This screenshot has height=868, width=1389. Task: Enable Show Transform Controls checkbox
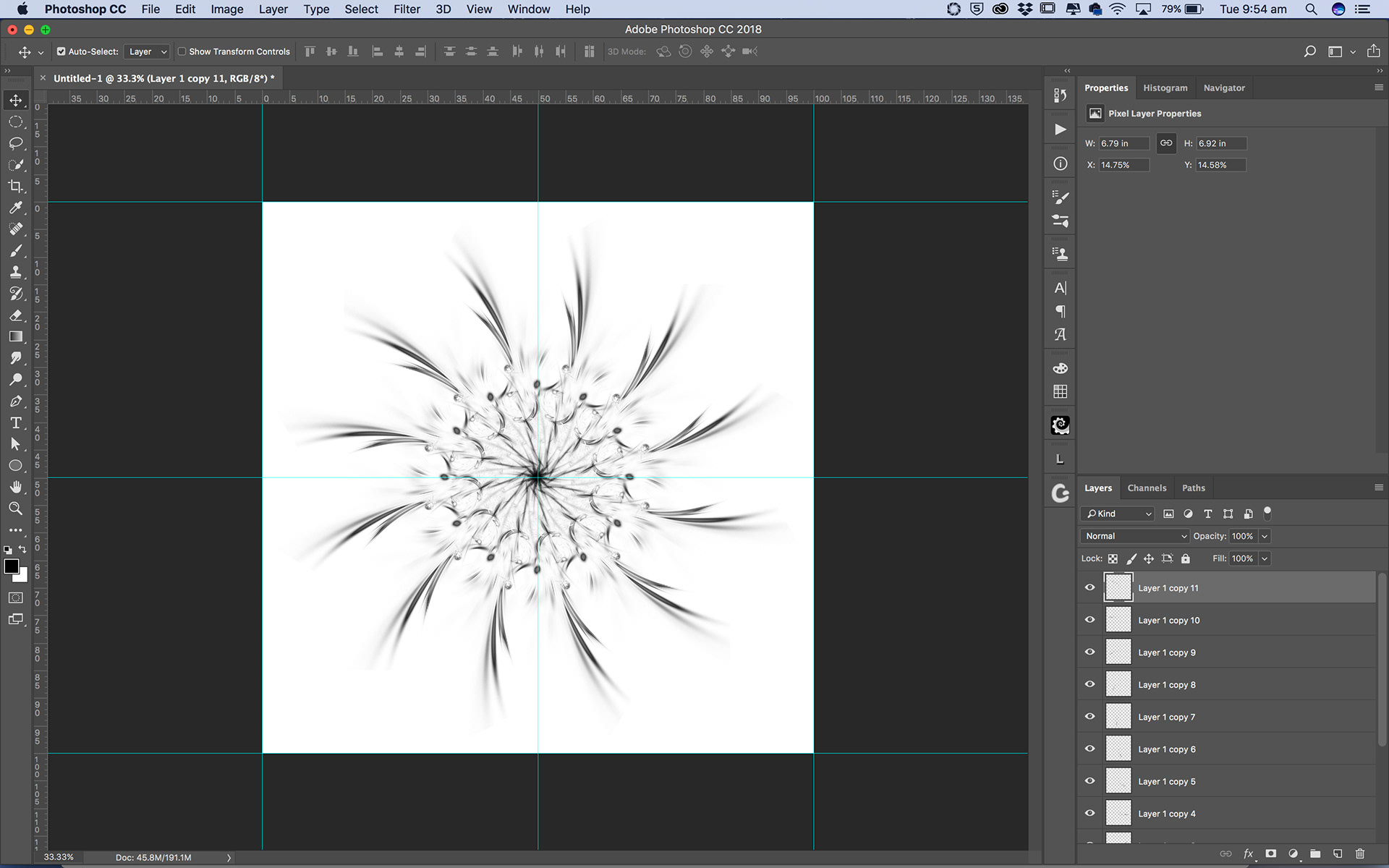click(x=182, y=51)
